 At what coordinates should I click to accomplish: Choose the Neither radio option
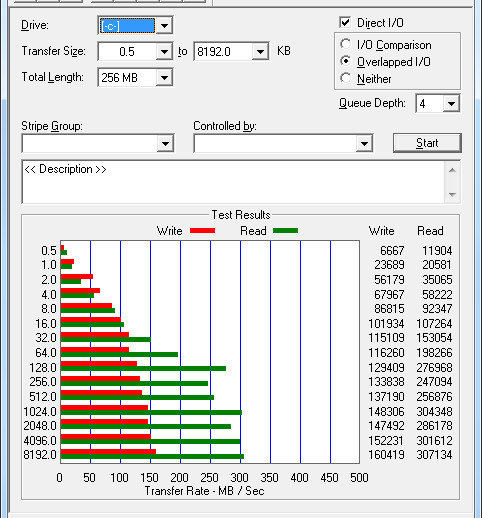346,78
